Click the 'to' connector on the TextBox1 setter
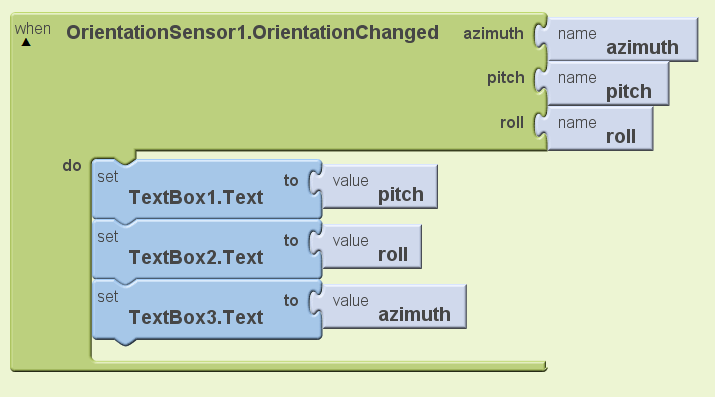 pos(291,180)
